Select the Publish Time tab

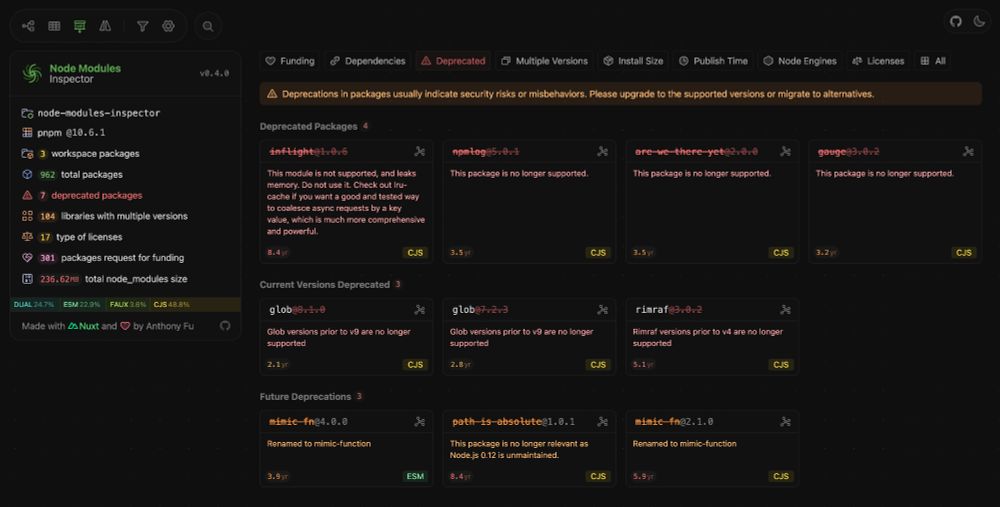[x=713, y=61]
